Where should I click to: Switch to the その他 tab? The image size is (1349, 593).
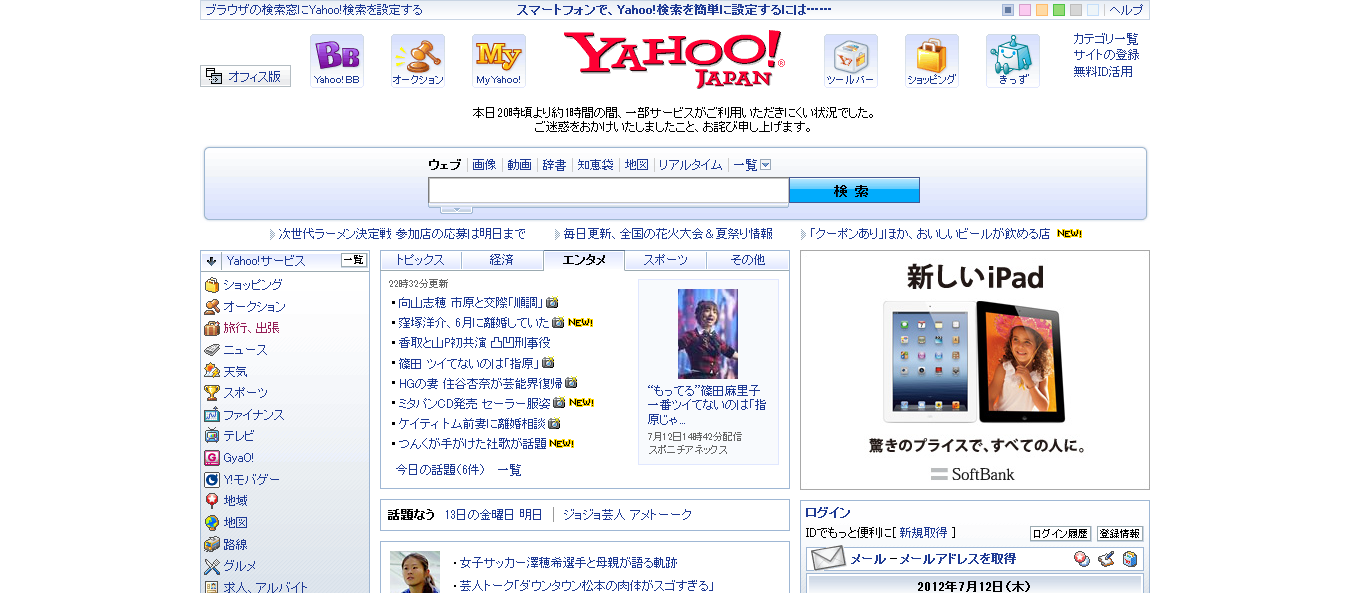click(748, 260)
